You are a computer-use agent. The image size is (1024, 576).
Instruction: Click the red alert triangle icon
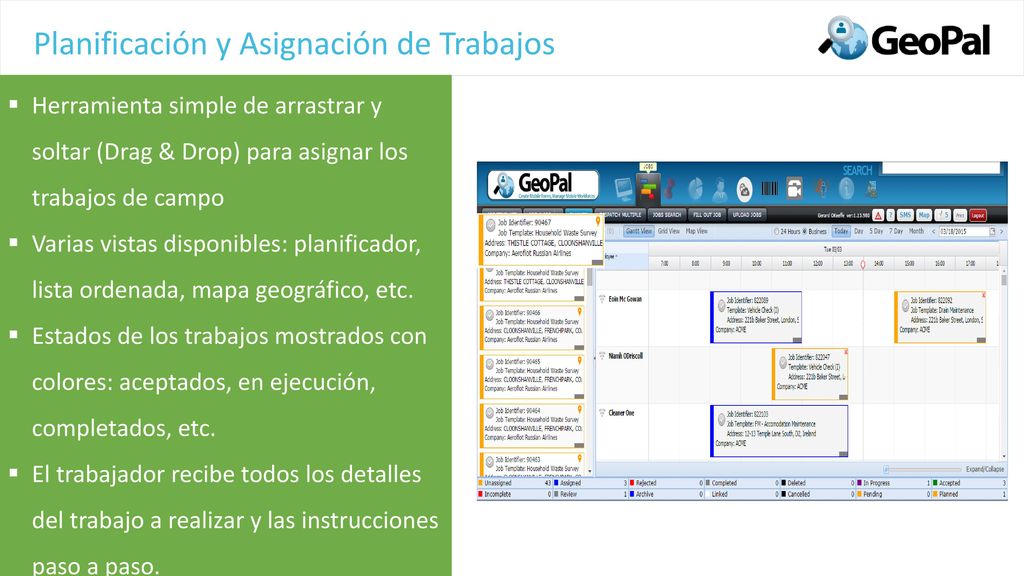[x=878, y=215]
